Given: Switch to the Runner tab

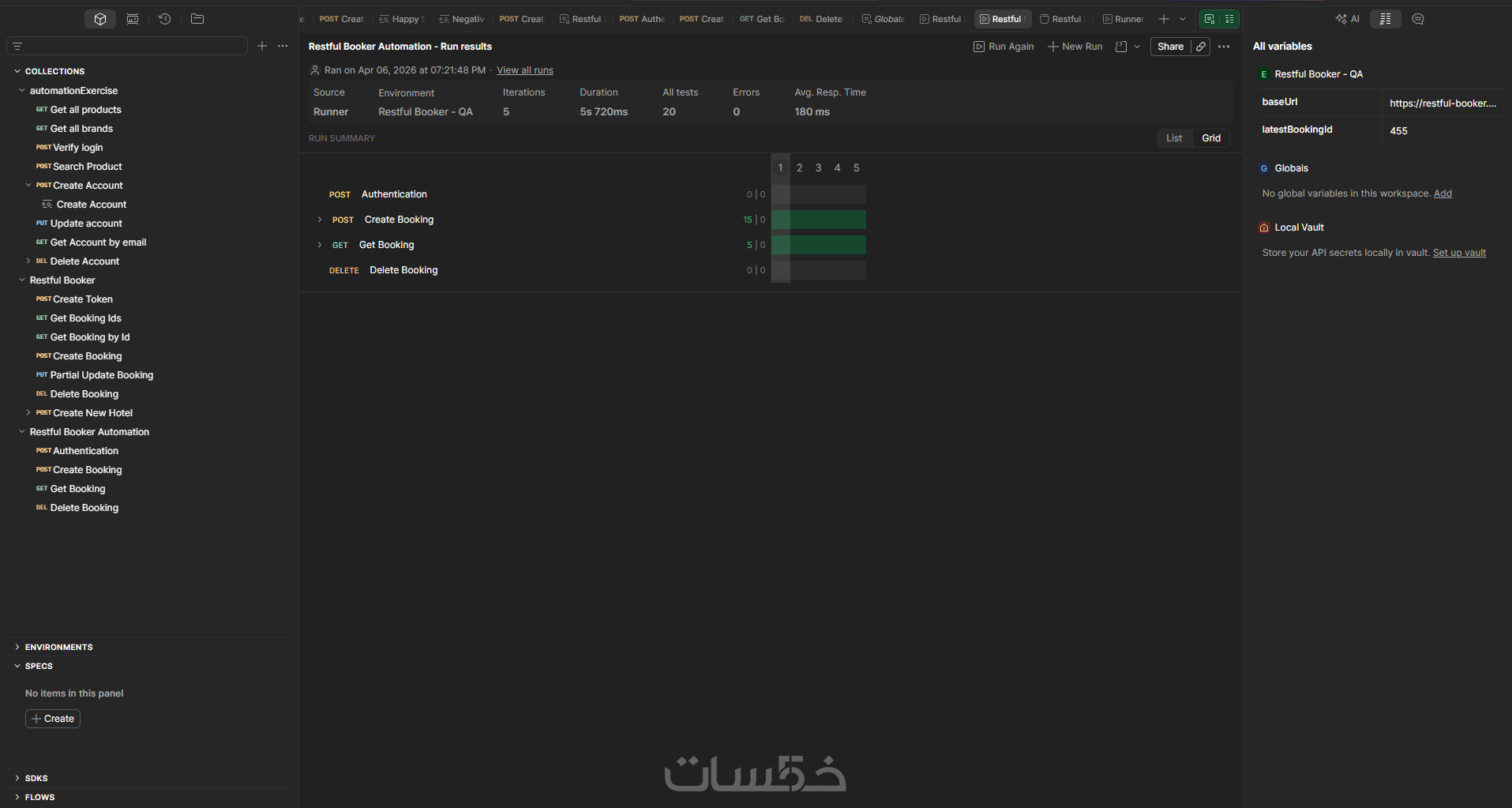Looking at the screenshot, I should click(x=1123, y=19).
